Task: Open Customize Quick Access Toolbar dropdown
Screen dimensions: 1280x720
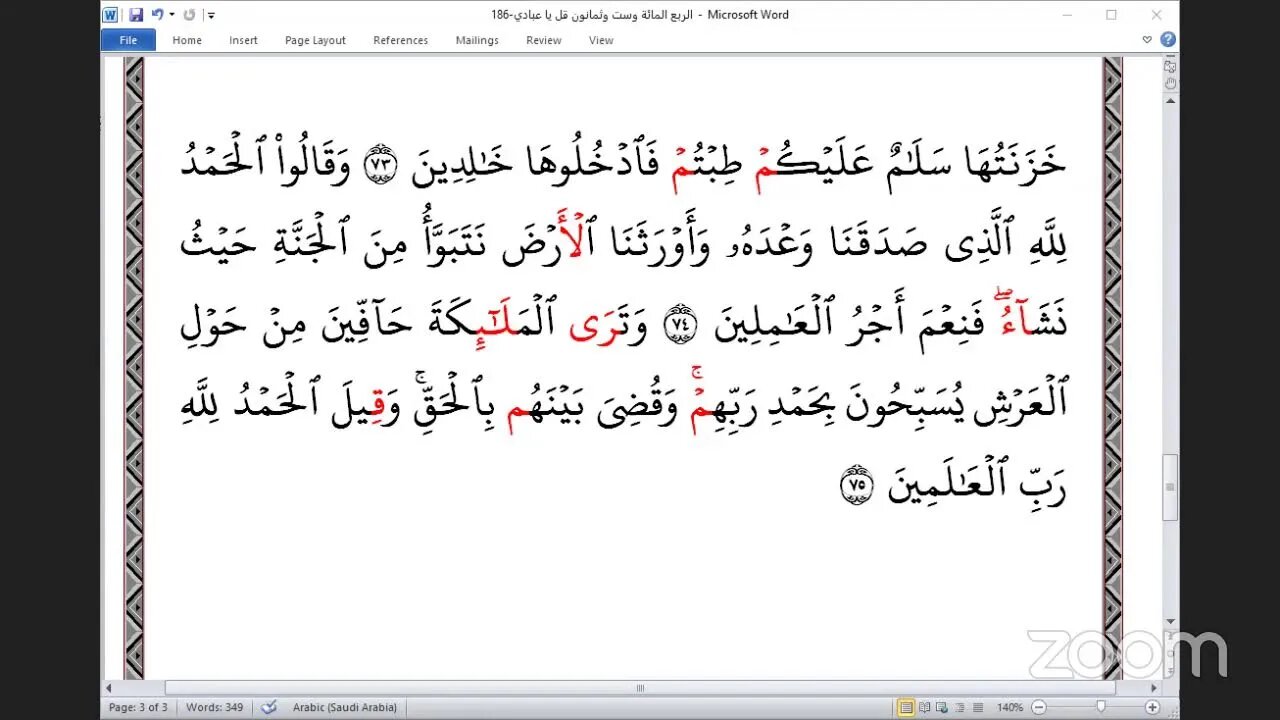Action: (211, 15)
